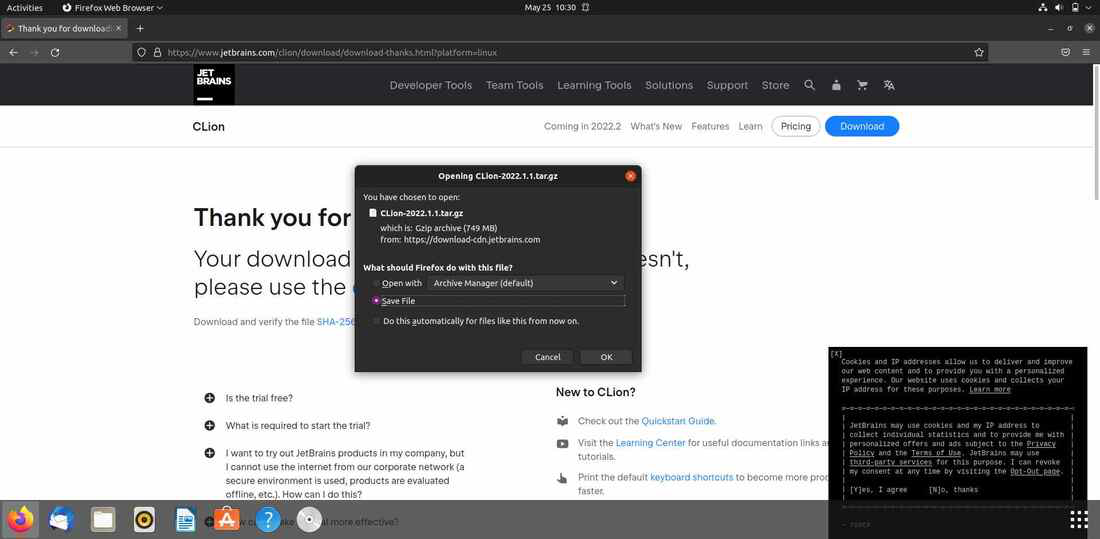The width and height of the screenshot is (1100, 539).
Task: Launch Thunderbird mail from the dock
Action: [62, 520]
